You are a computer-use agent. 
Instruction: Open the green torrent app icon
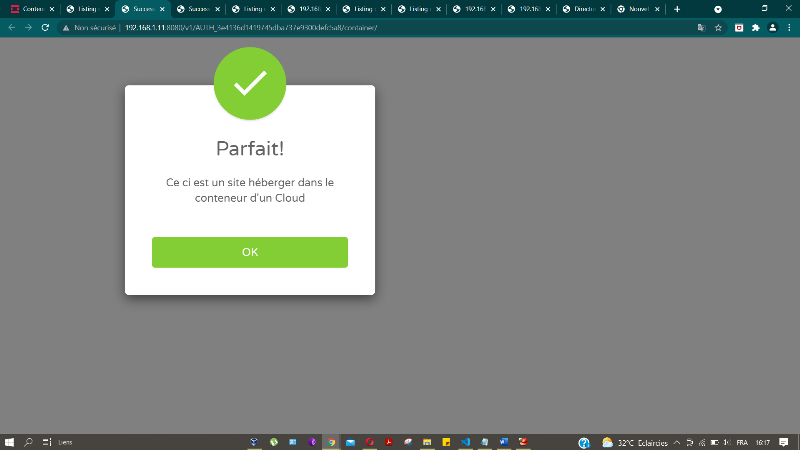[274, 442]
